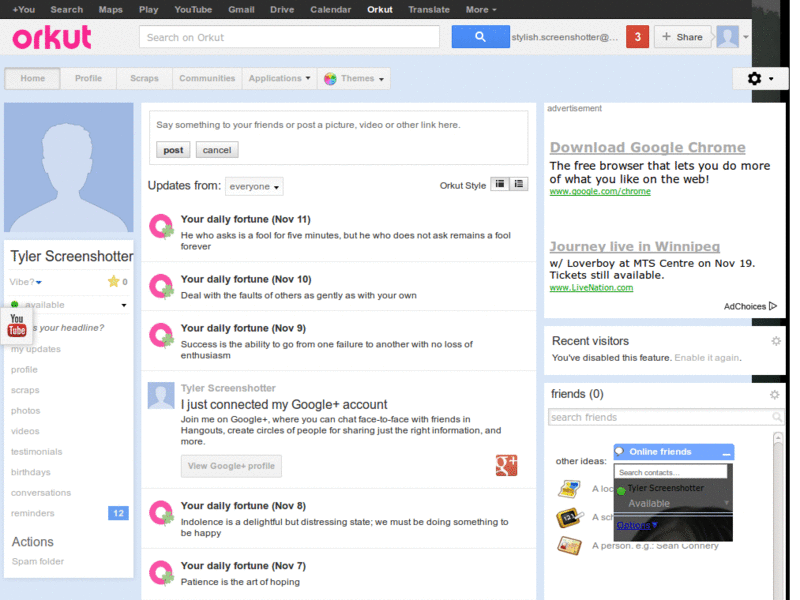Viewport: 800px width, 600px height.
Task: Click the cancel button
Action: tap(217, 150)
